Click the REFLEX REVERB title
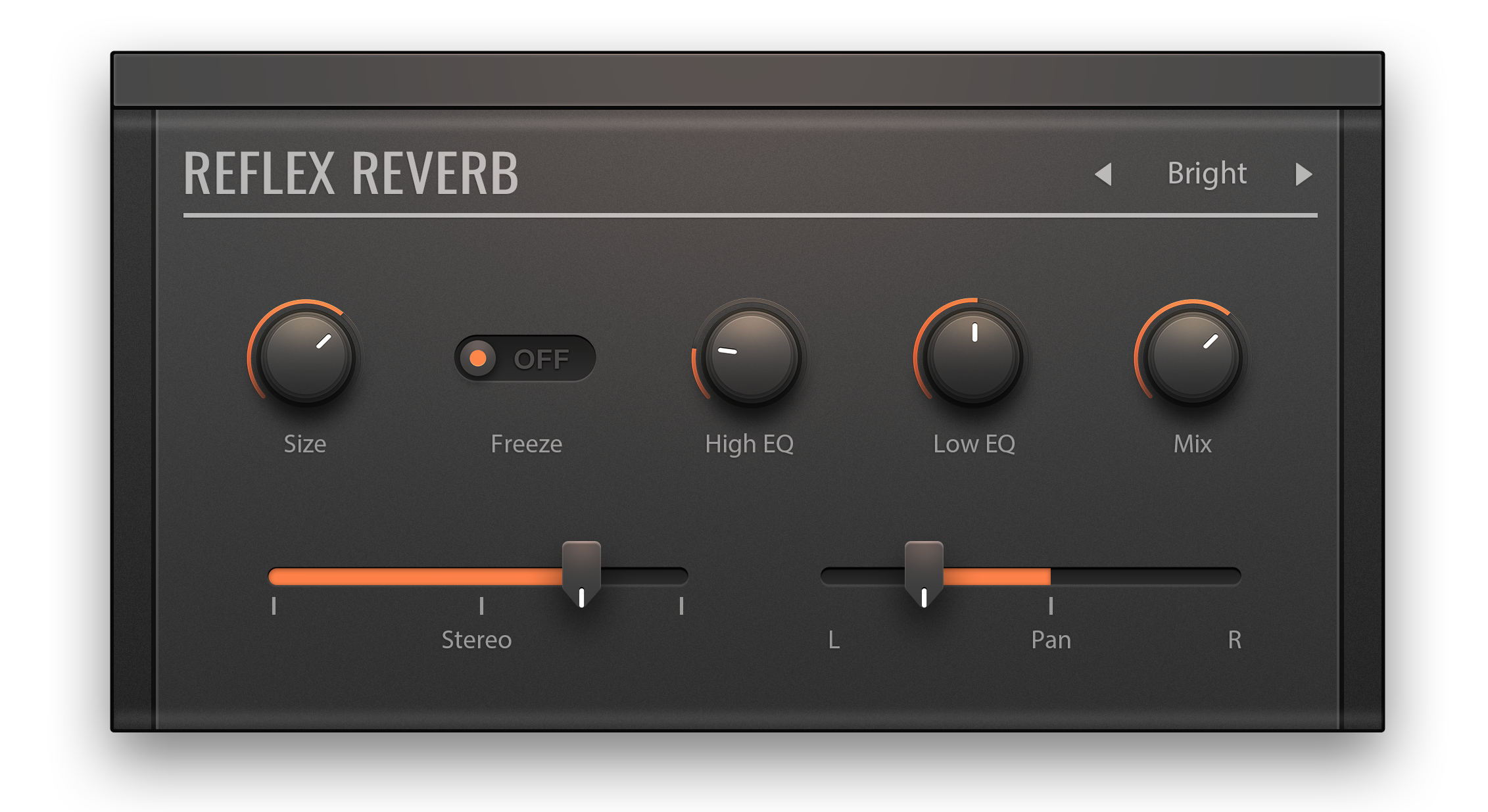 [350, 174]
